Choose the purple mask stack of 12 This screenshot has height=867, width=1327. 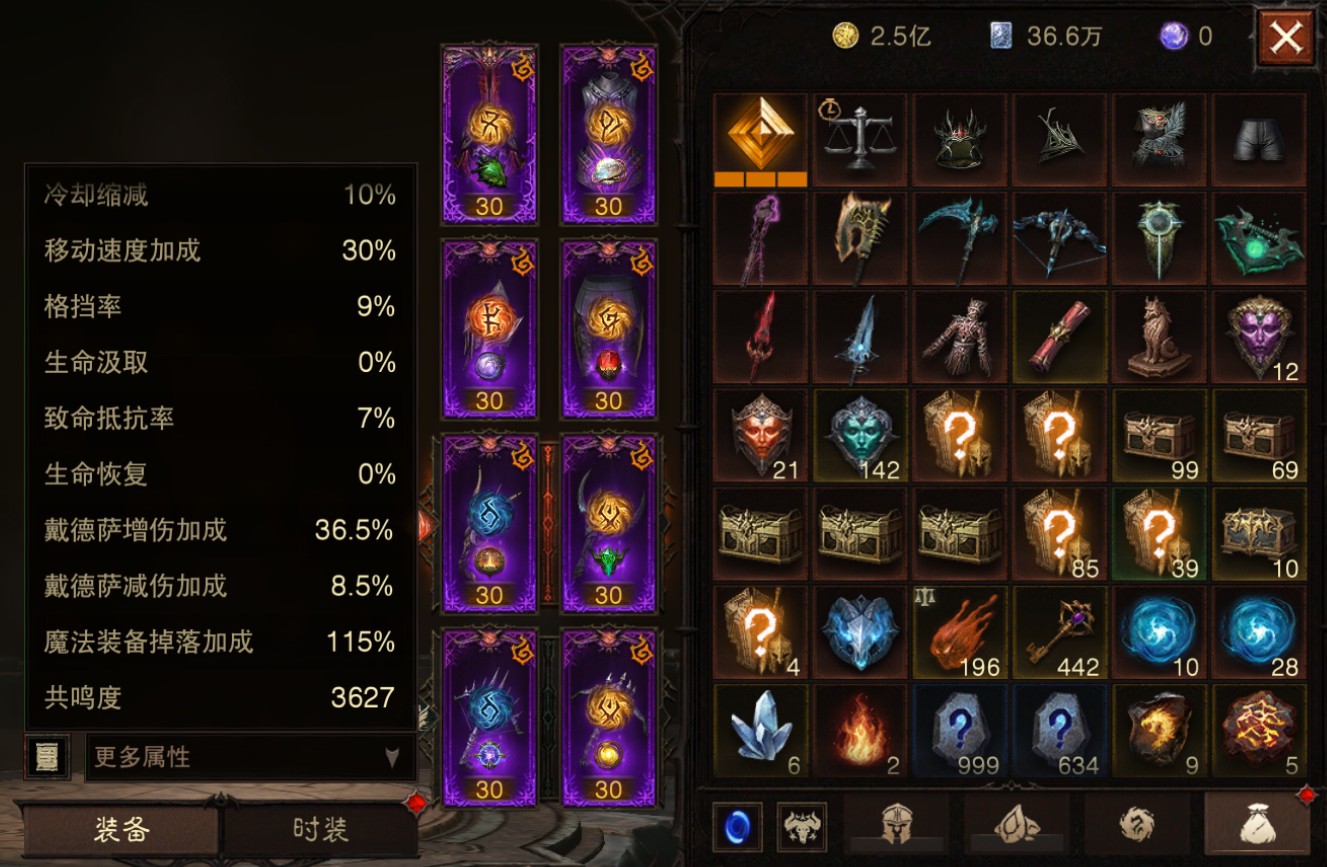click(x=1259, y=337)
